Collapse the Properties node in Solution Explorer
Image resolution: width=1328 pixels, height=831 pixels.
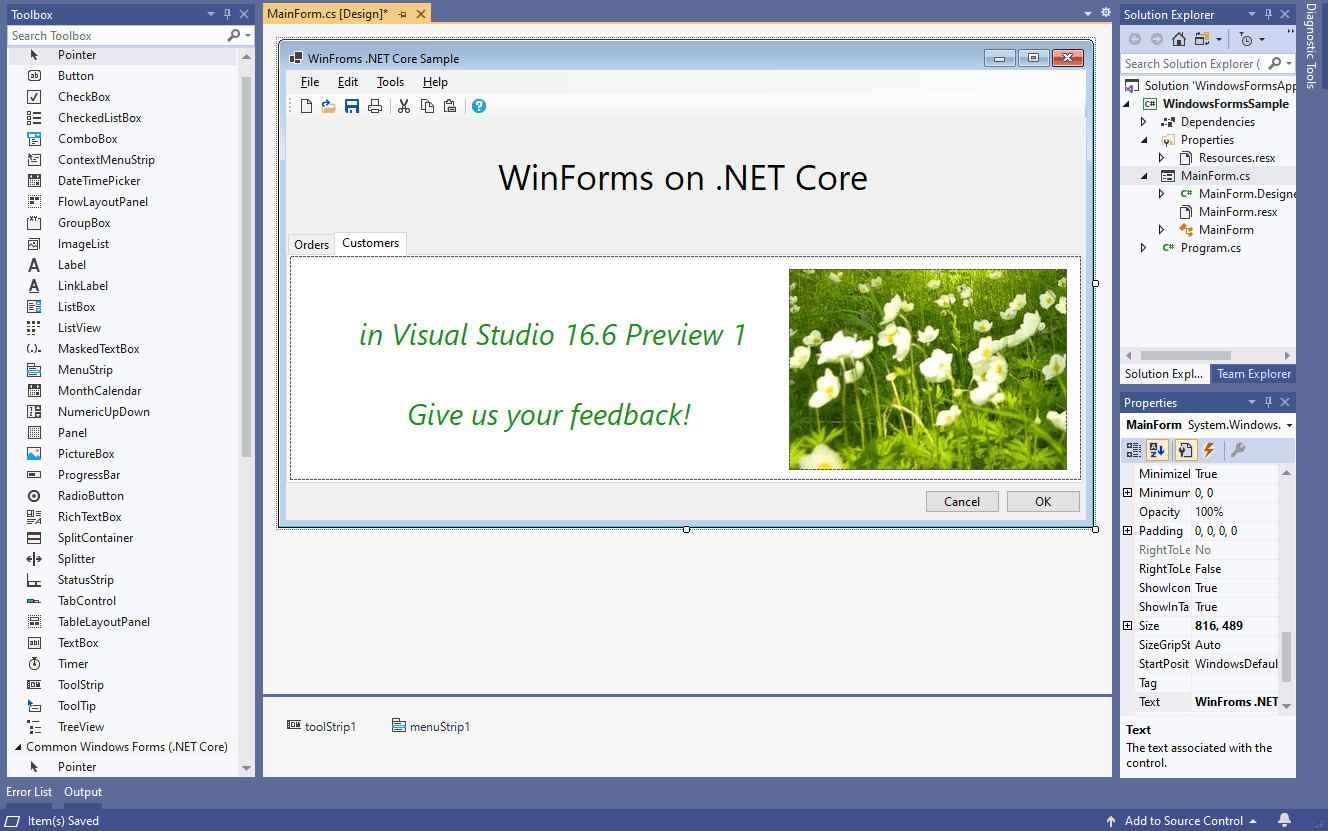[1144, 140]
